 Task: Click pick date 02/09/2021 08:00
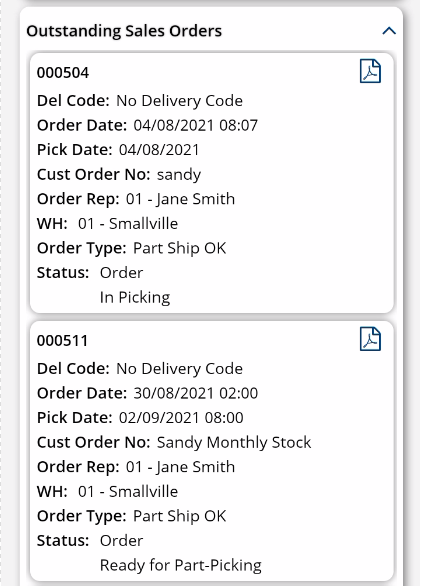(181, 418)
